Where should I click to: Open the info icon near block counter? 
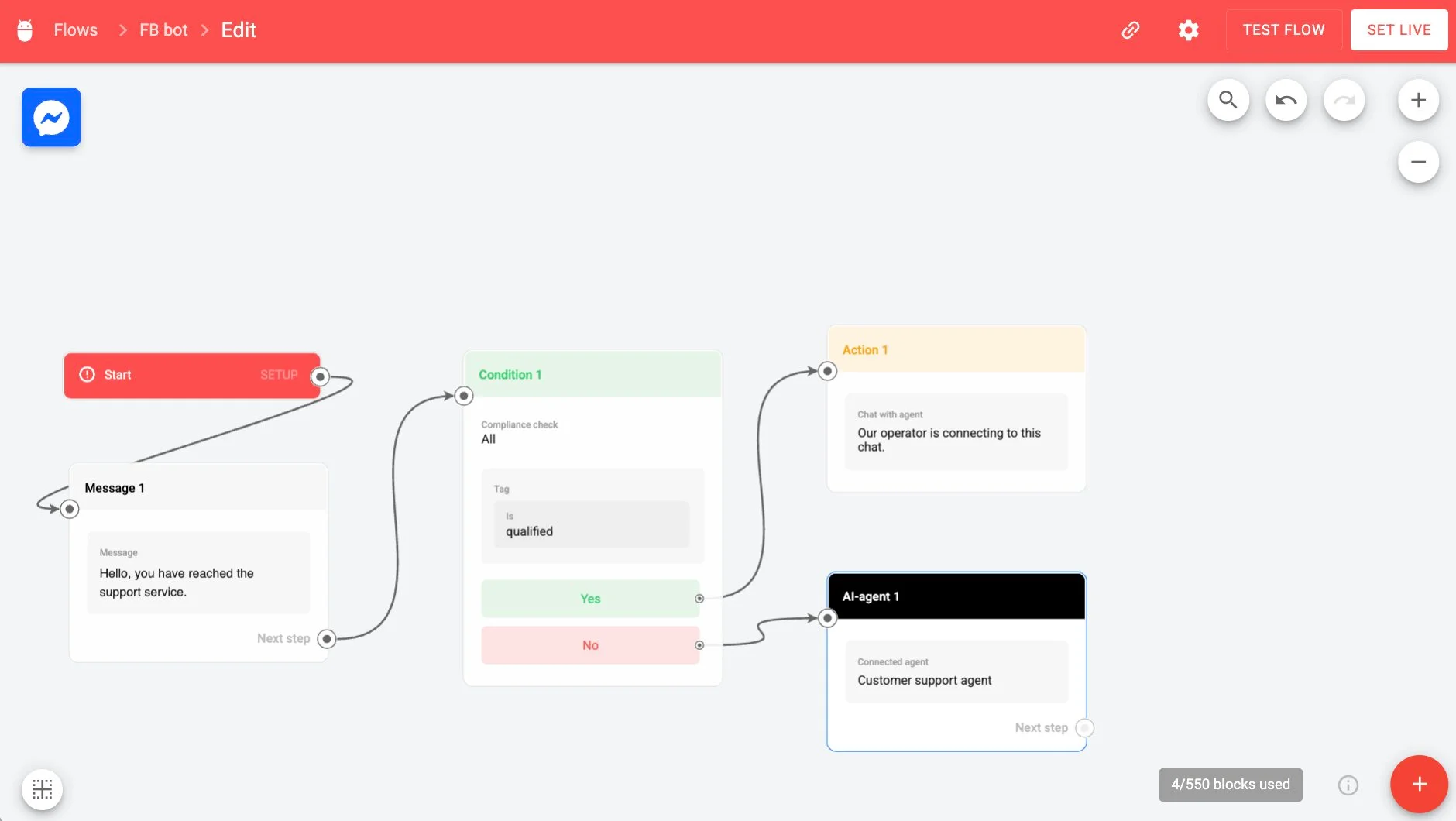[1348, 785]
